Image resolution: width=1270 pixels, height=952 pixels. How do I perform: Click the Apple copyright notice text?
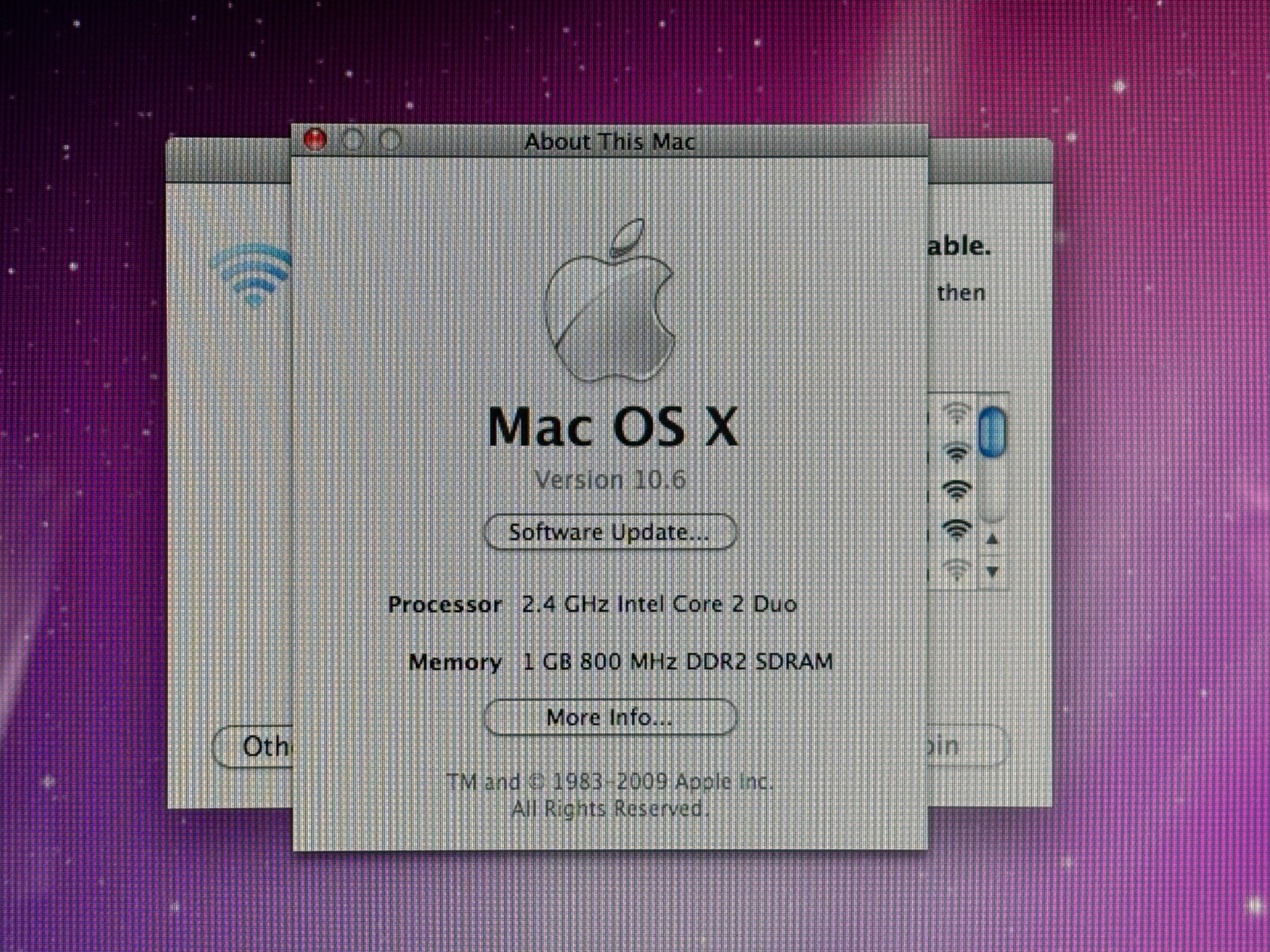coord(610,795)
